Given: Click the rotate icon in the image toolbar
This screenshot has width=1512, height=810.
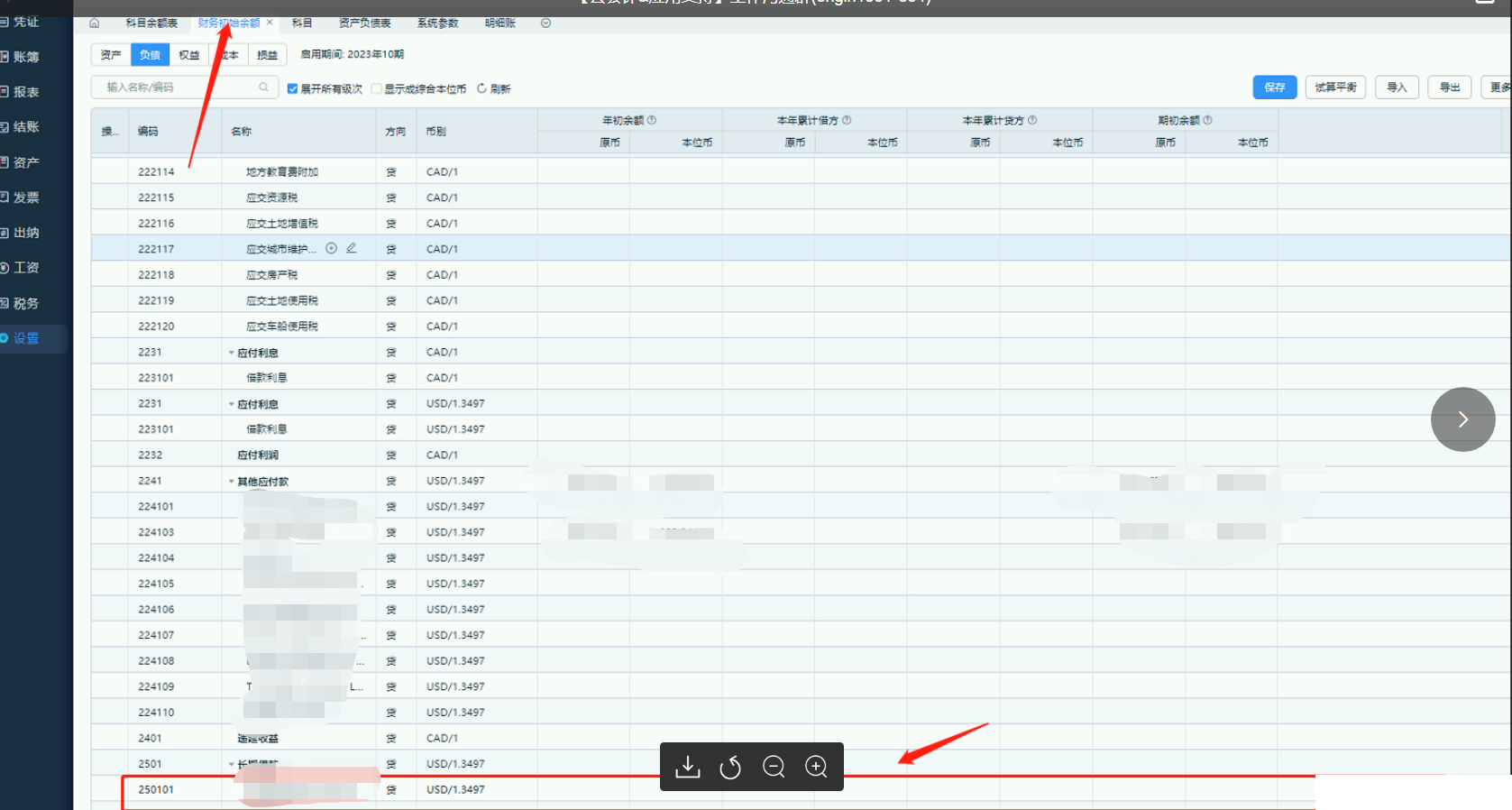Looking at the screenshot, I should [730, 767].
